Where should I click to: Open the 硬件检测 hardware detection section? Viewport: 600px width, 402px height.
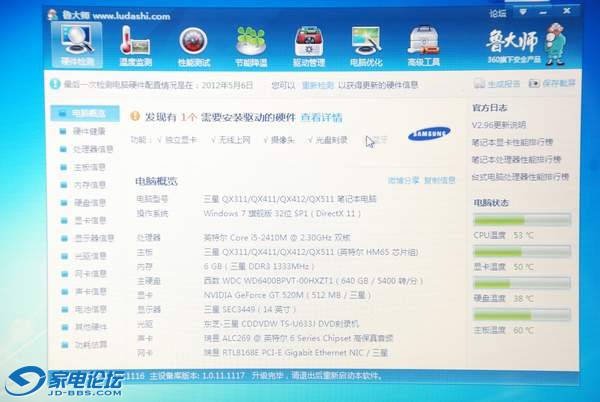(77, 45)
